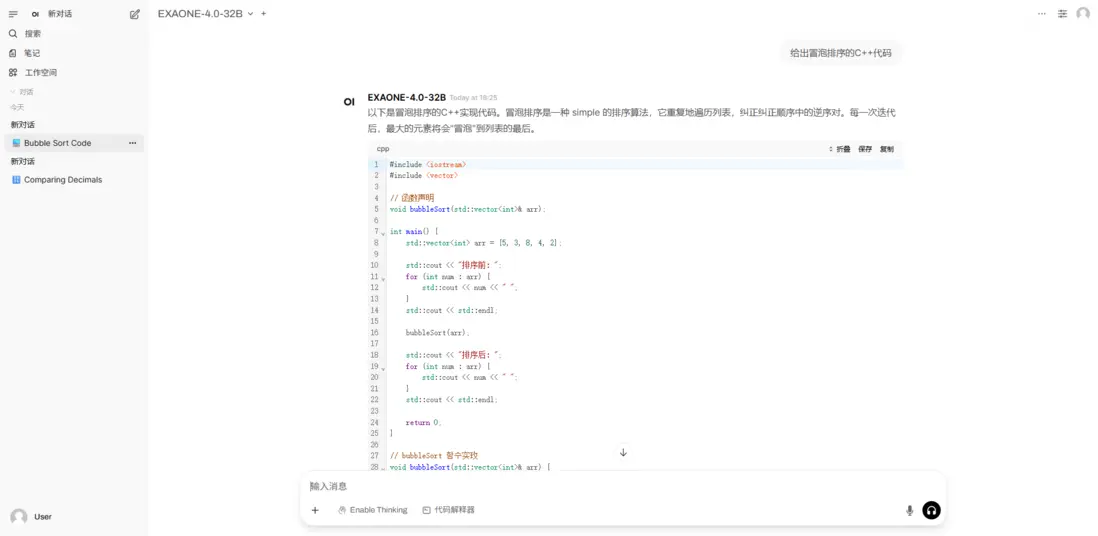Collapse the 对话 section chevron
This screenshot has height=536, width=1098.
[x=13, y=92]
